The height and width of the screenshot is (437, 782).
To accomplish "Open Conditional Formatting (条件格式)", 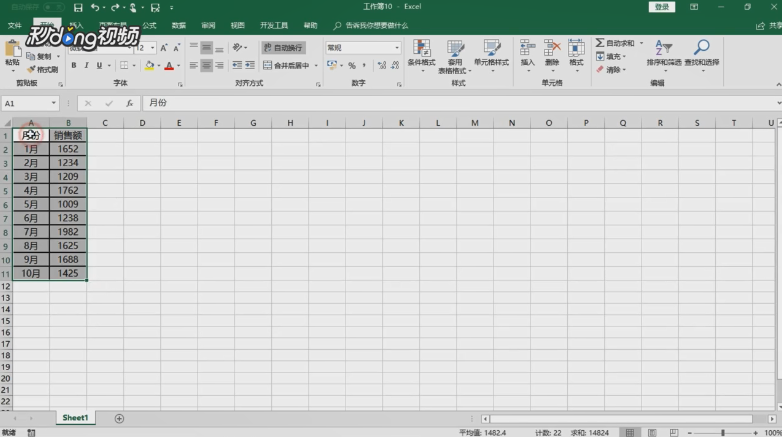I will [421, 54].
